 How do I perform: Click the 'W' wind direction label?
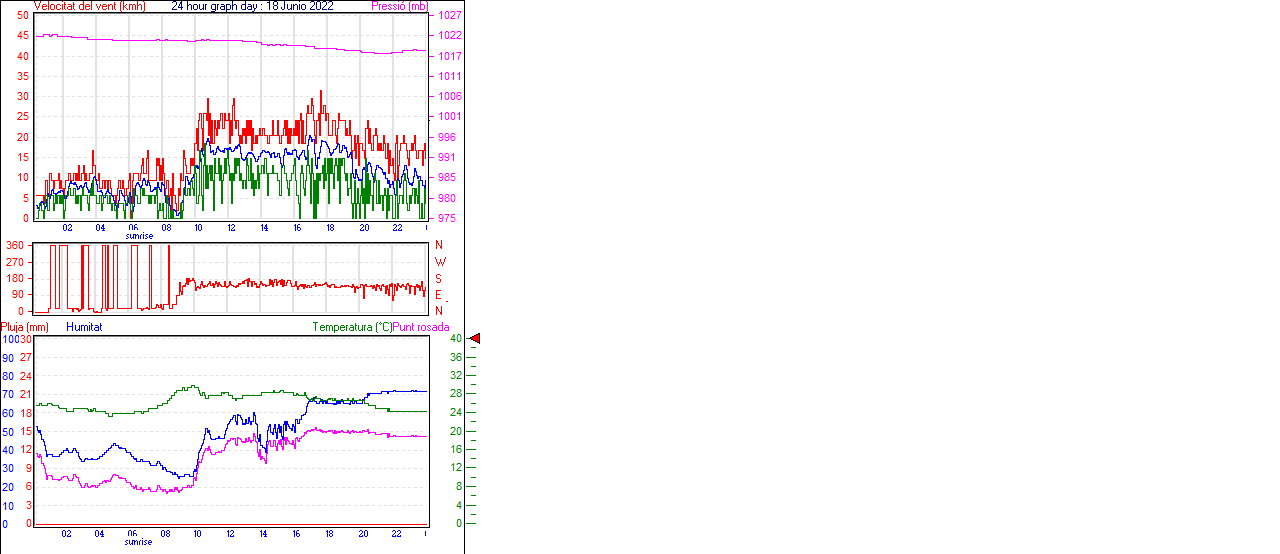pos(440,262)
